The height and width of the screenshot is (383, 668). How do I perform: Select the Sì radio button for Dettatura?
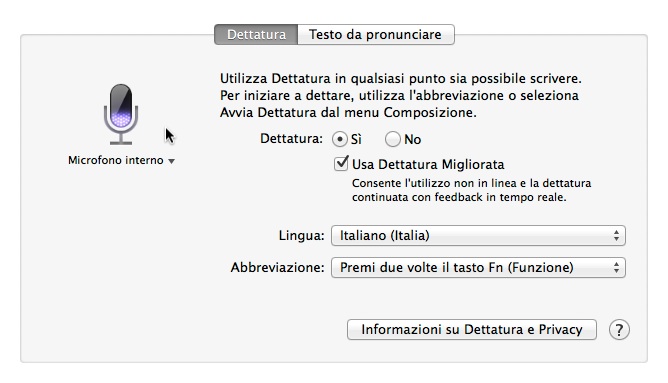click(340, 139)
